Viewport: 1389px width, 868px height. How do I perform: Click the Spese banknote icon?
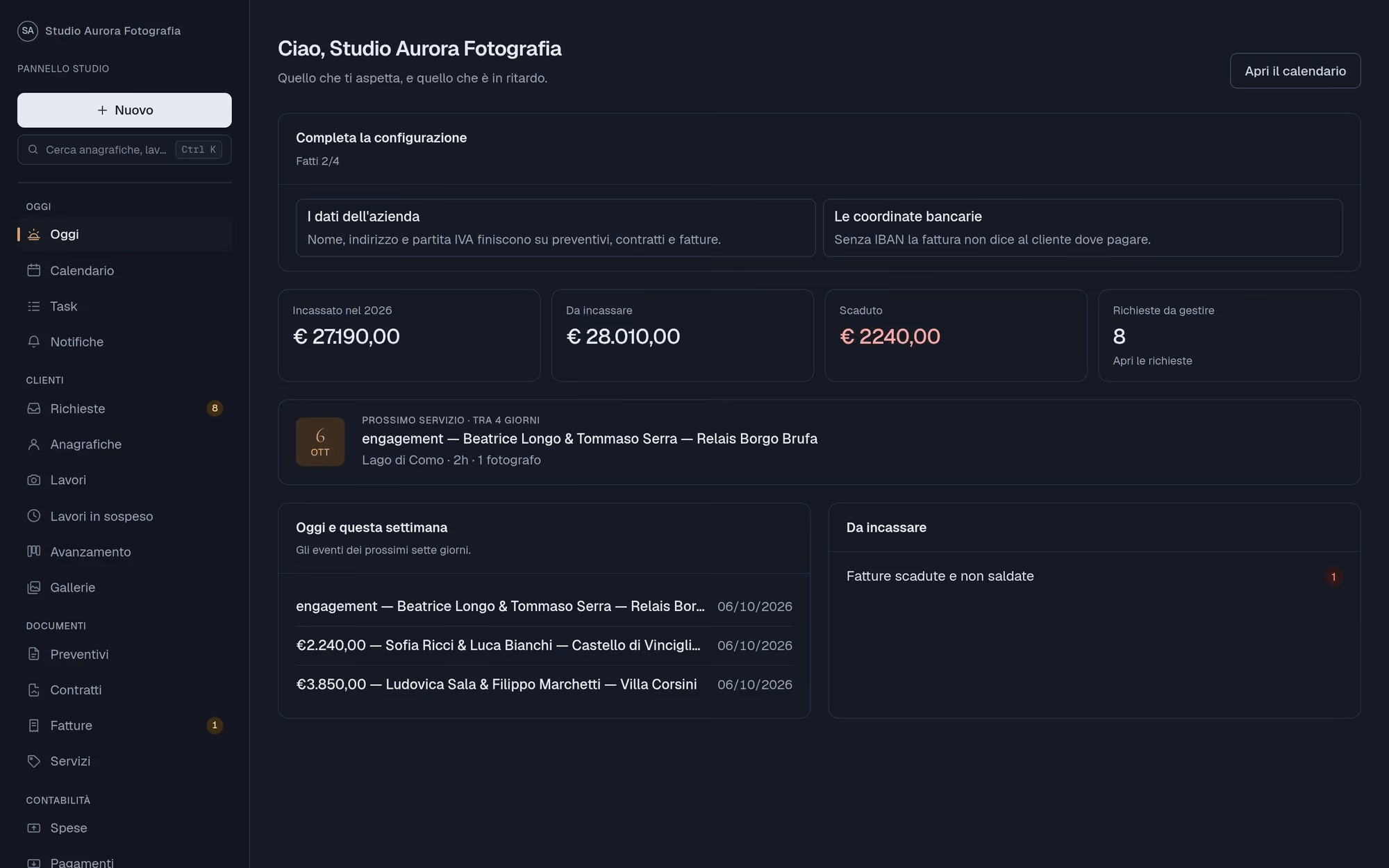33,828
